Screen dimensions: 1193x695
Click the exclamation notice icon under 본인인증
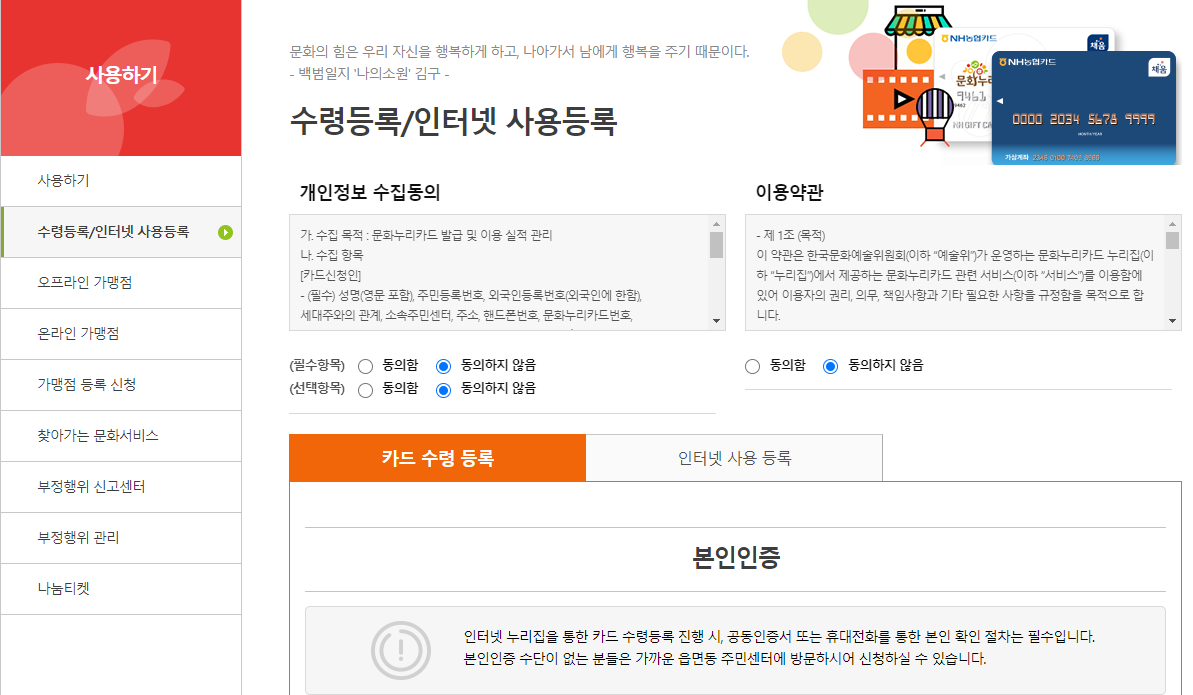click(x=401, y=650)
